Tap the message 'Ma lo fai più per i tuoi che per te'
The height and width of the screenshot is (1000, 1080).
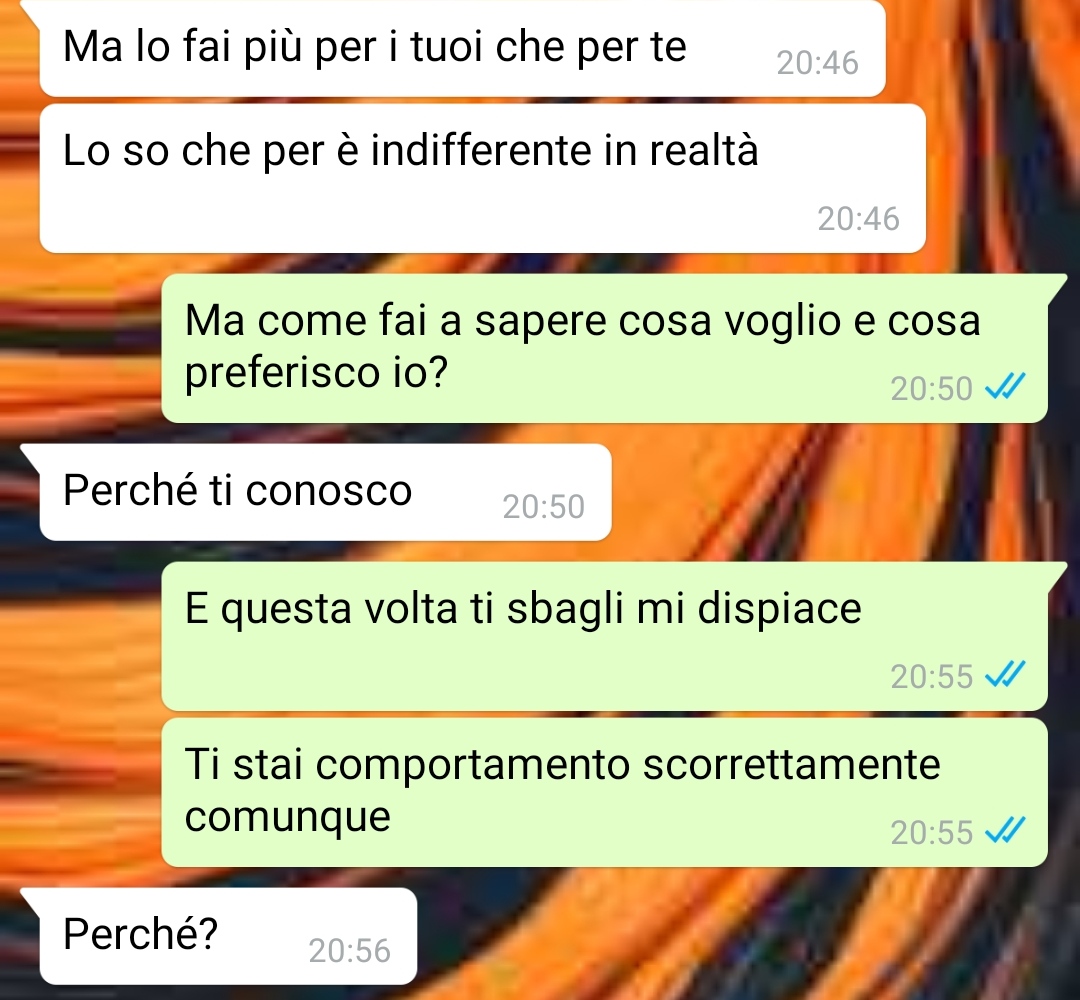[462, 48]
